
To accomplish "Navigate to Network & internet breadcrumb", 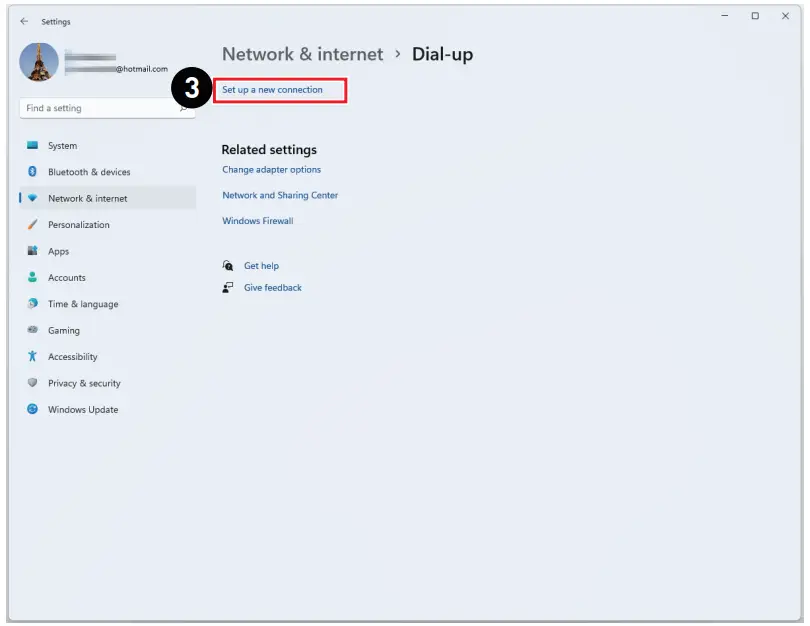I will point(302,54).
